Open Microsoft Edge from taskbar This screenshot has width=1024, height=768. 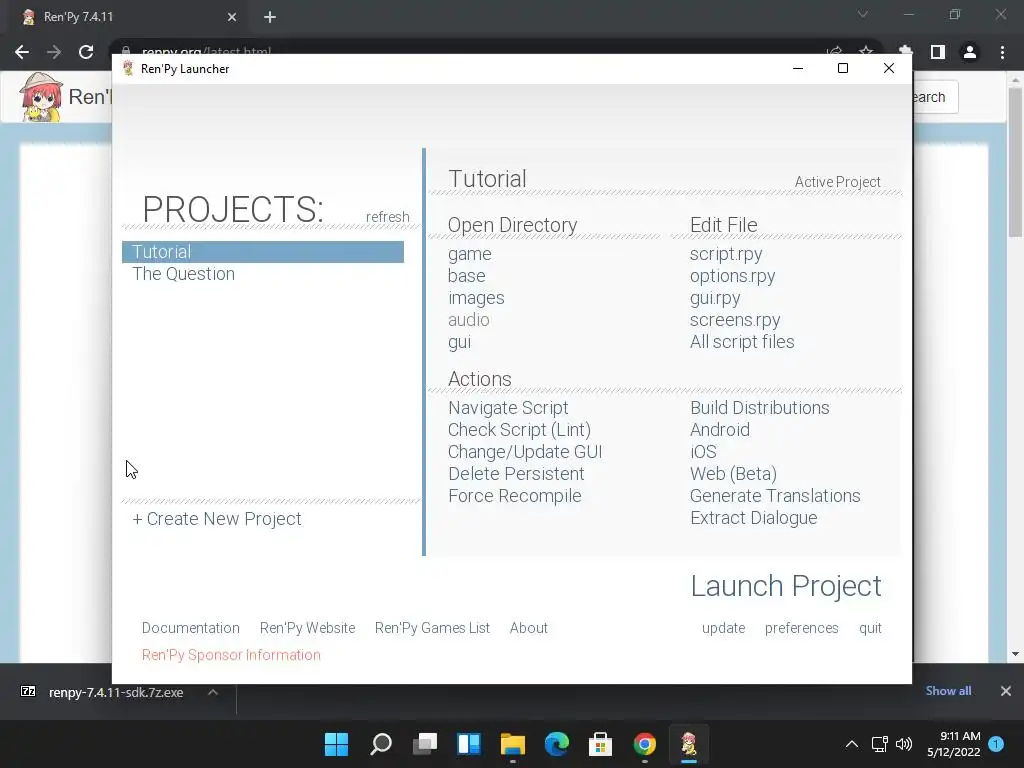click(556, 744)
